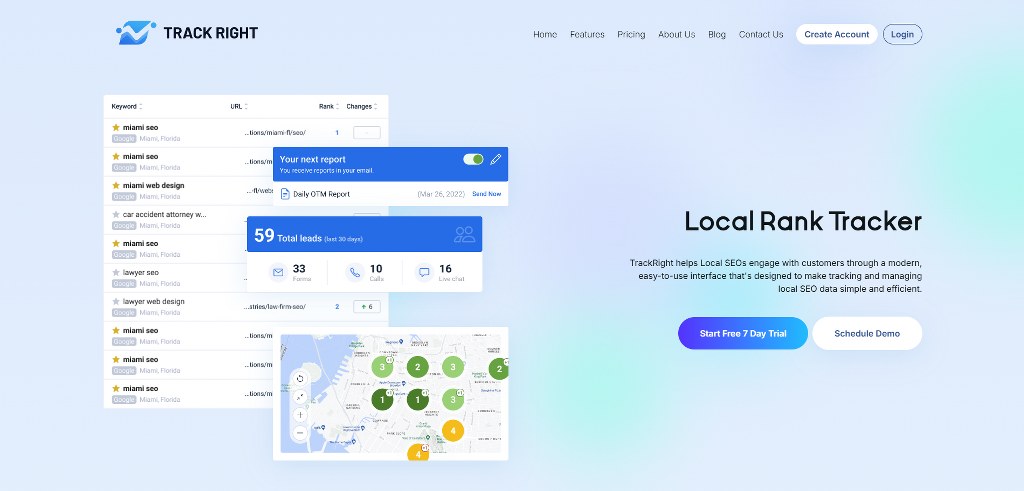
Task: Click the 'Your next report' title
Action: click(x=313, y=159)
